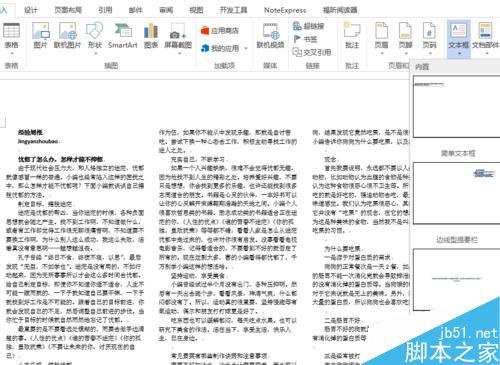
Task: Click the 边线型提要栏 label
Action: pyautogui.click(x=457, y=240)
